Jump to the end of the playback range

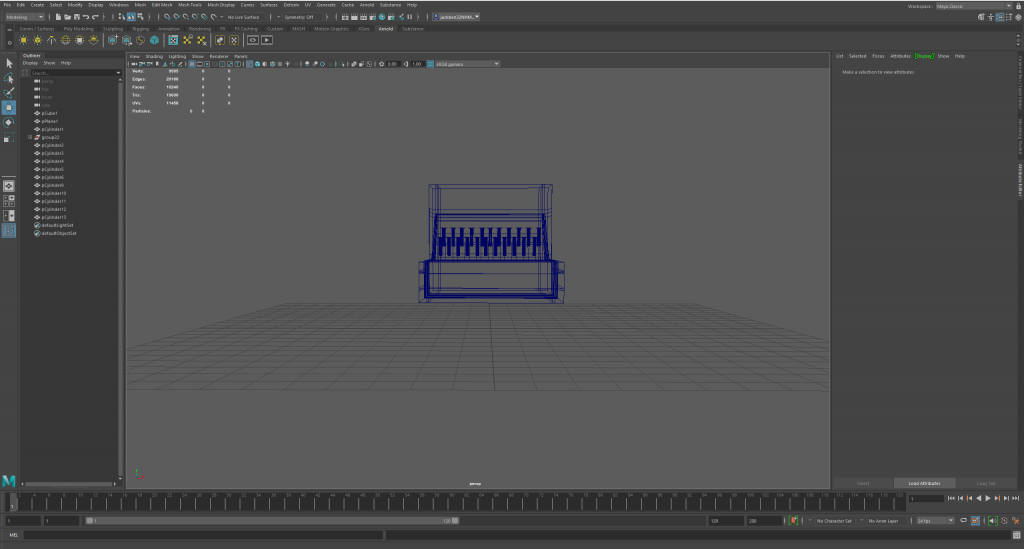point(1015,498)
